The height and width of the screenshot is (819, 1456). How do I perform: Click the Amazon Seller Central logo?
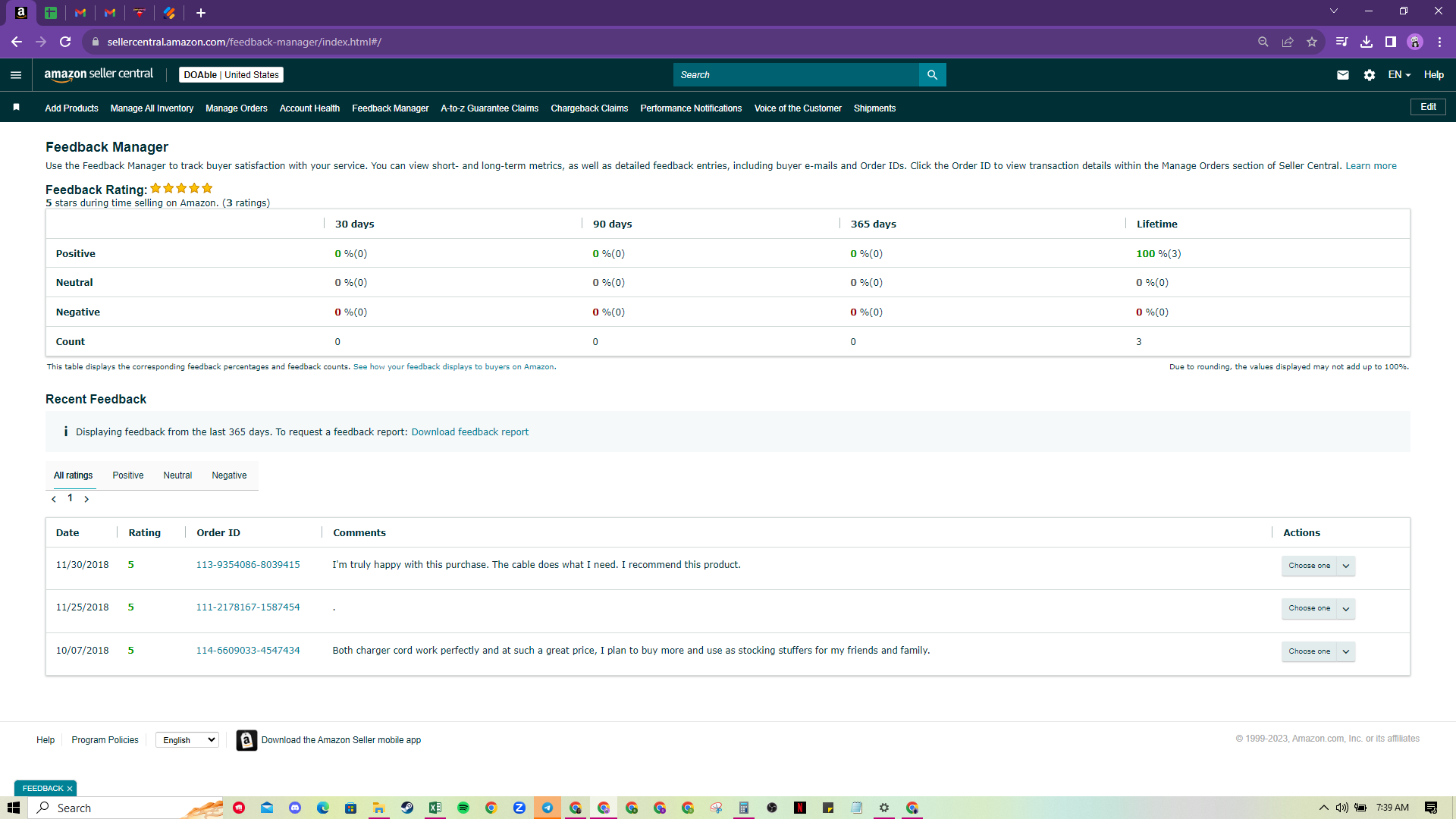(99, 74)
